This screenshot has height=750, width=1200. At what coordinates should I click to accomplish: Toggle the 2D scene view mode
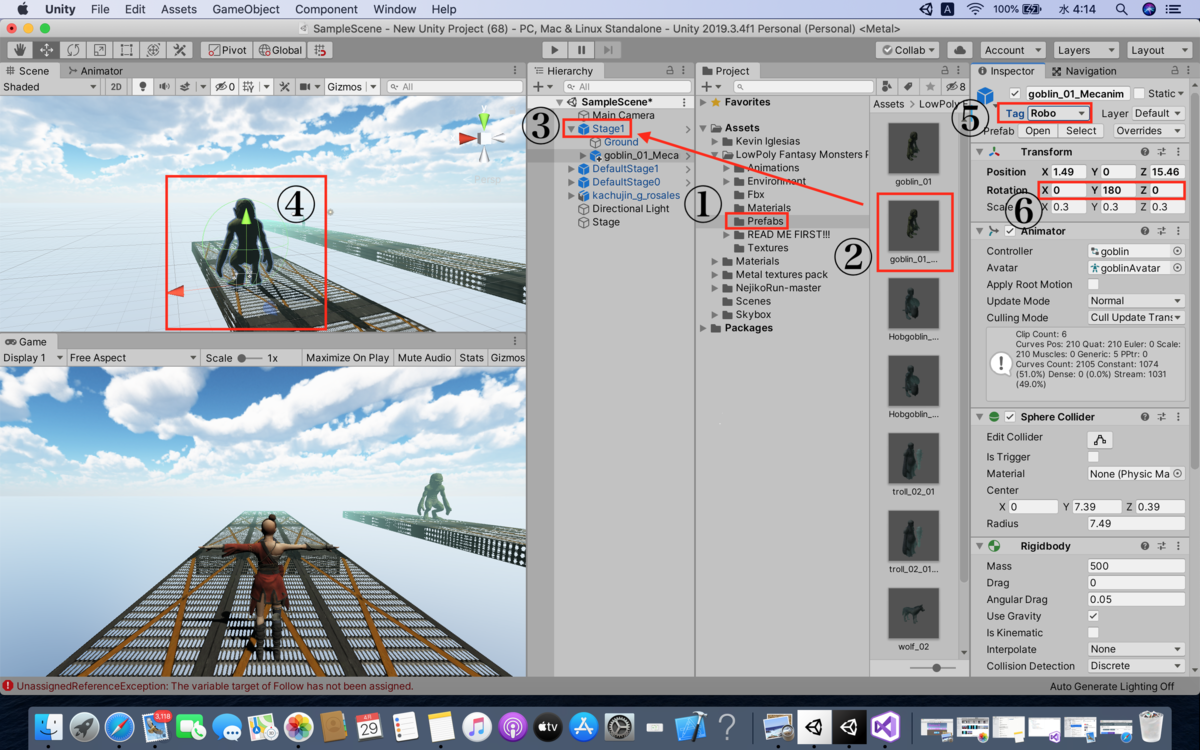116,87
